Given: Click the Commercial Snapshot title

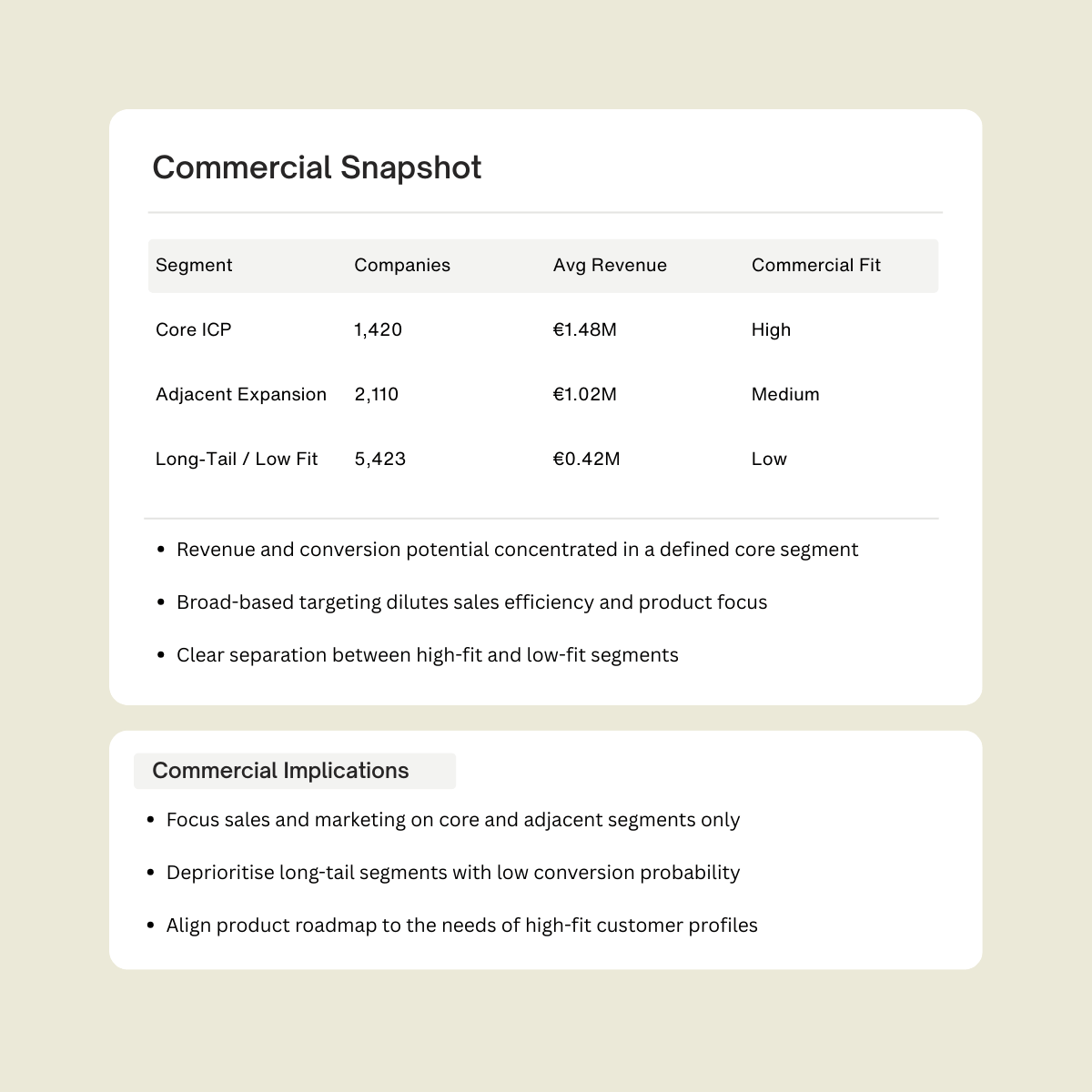Looking at the screenshot, I should click(x=317, y=167).
